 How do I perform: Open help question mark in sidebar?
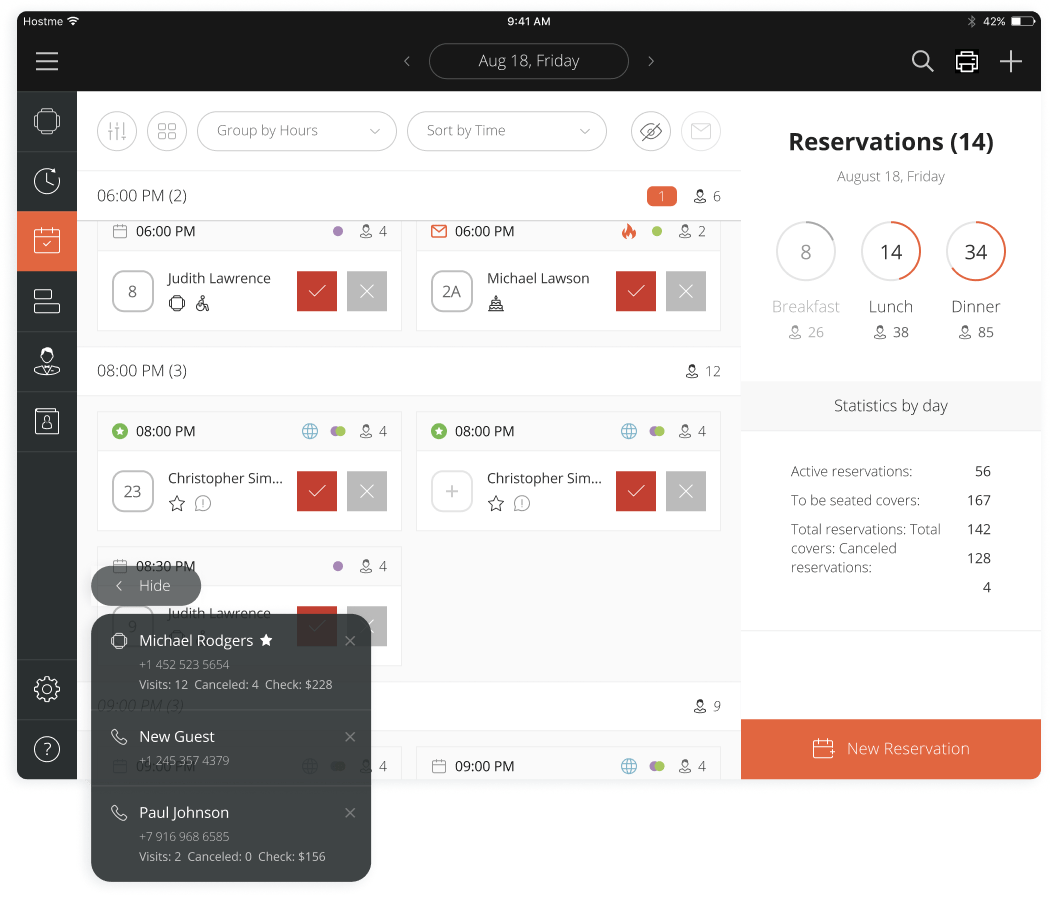(47, 749)
